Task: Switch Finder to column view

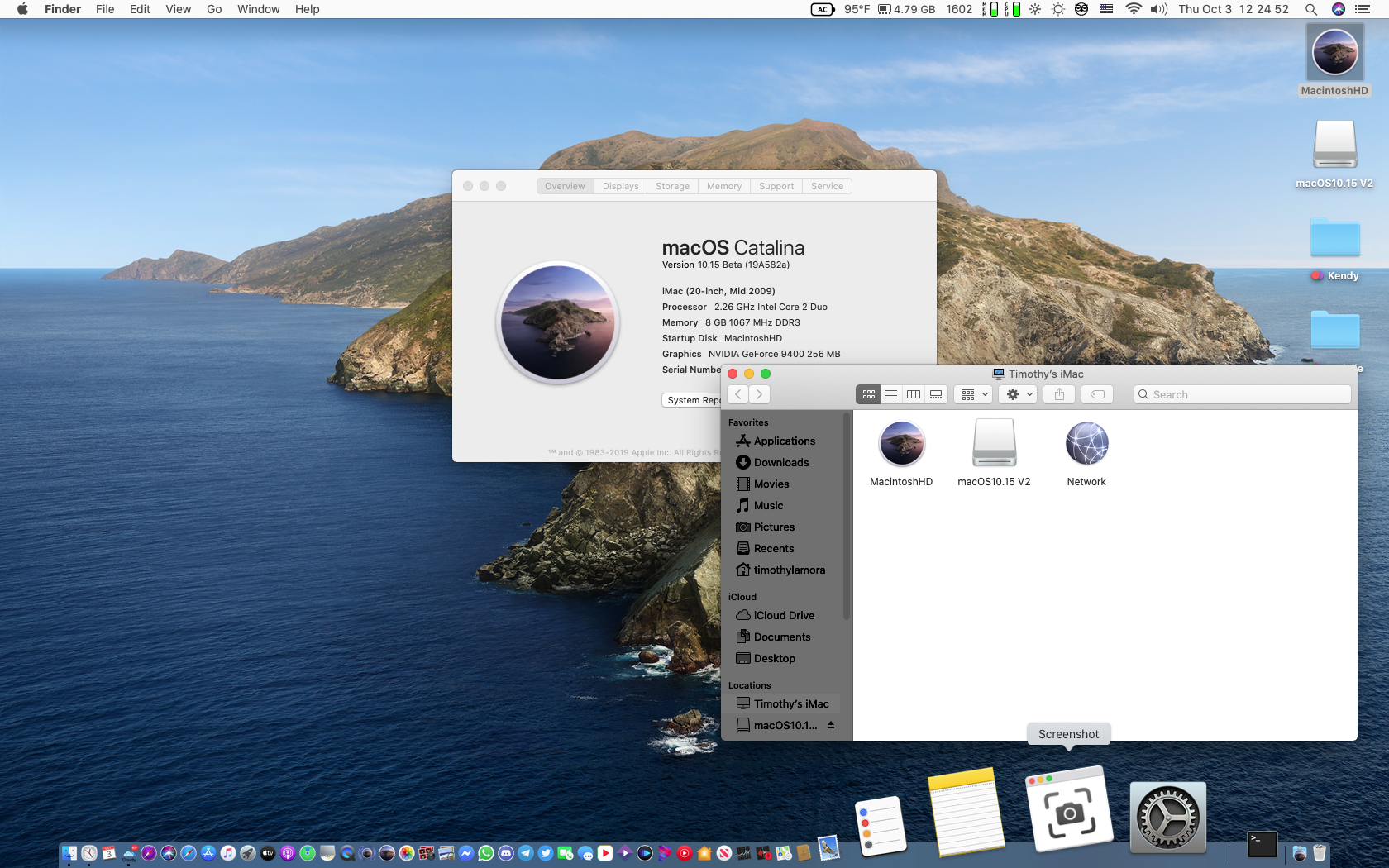Action: [914, 395]
